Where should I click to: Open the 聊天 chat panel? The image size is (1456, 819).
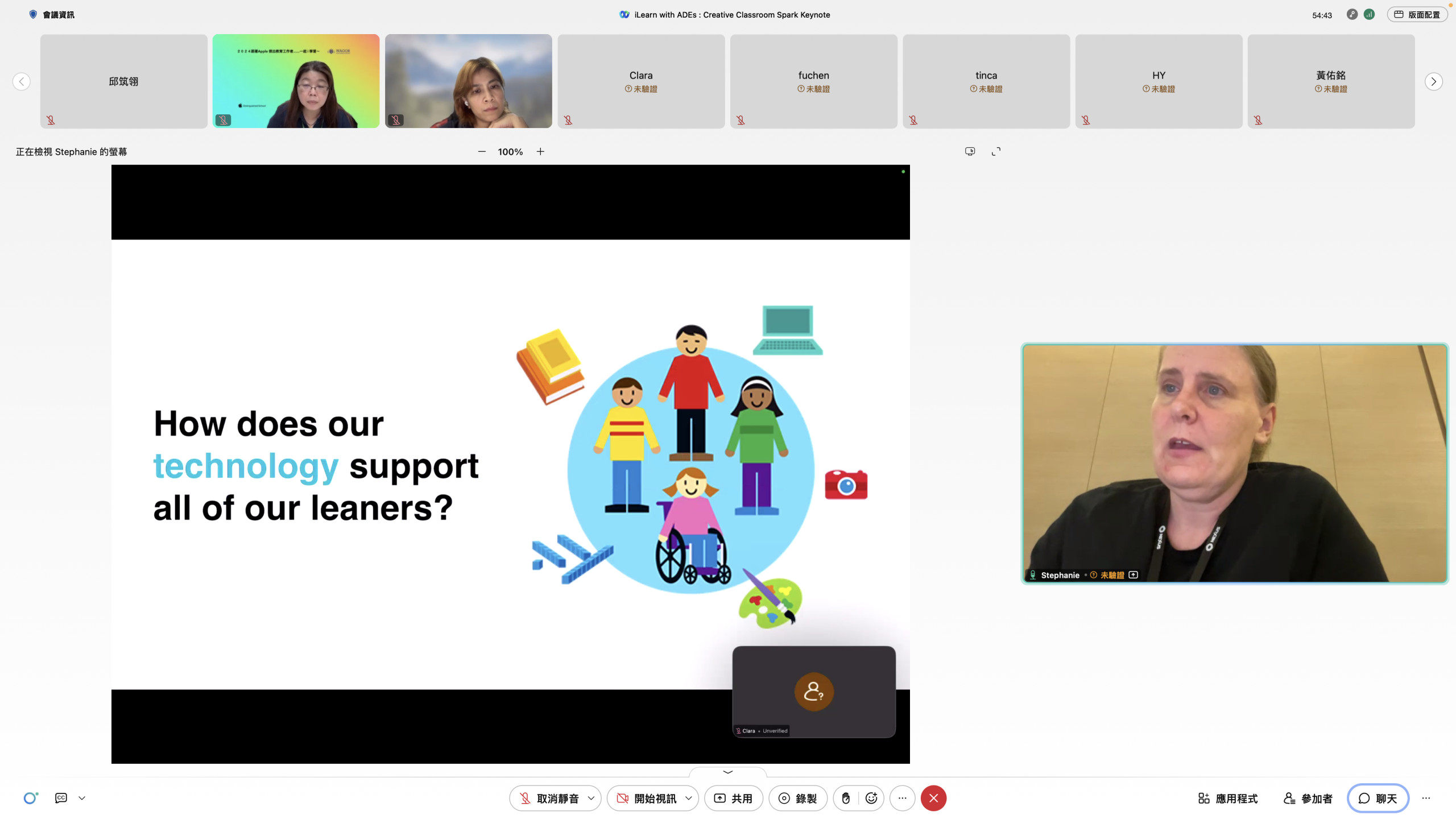click(1378, 798)
